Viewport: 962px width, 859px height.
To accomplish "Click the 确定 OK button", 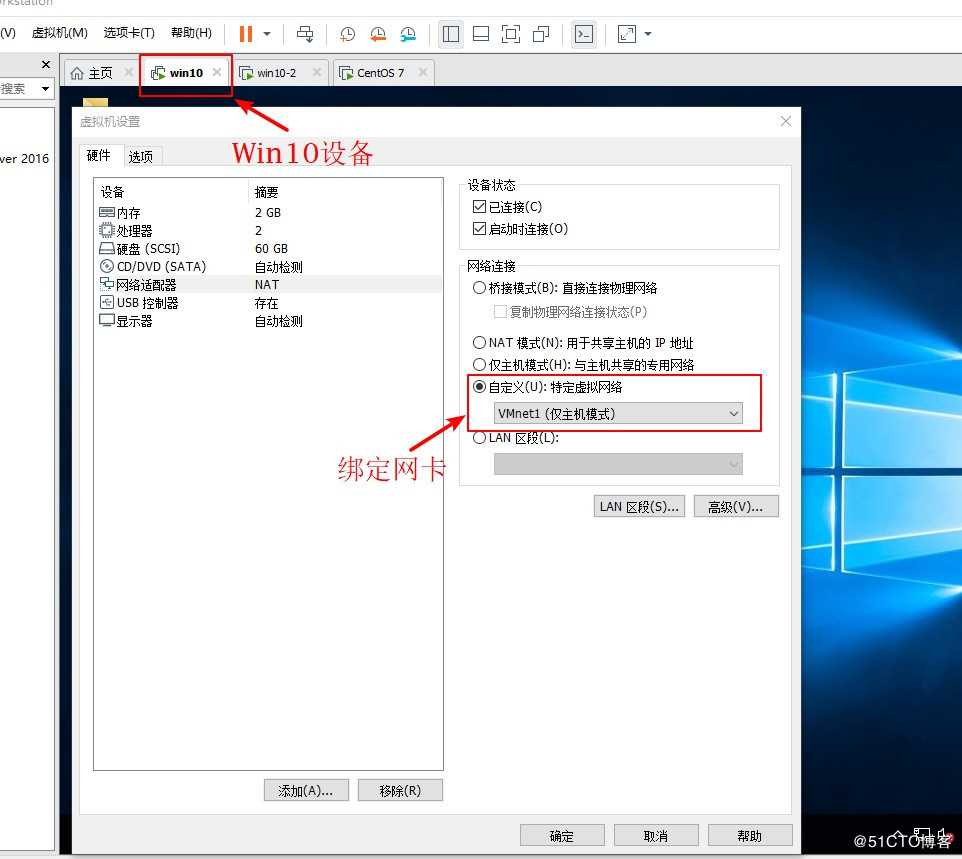I will [562, 836].
